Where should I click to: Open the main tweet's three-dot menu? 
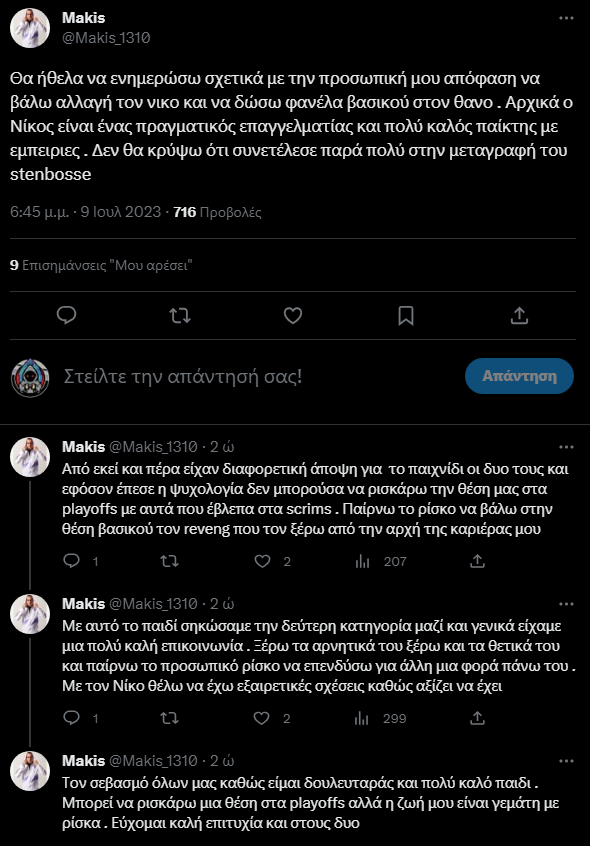pos(566,18)
